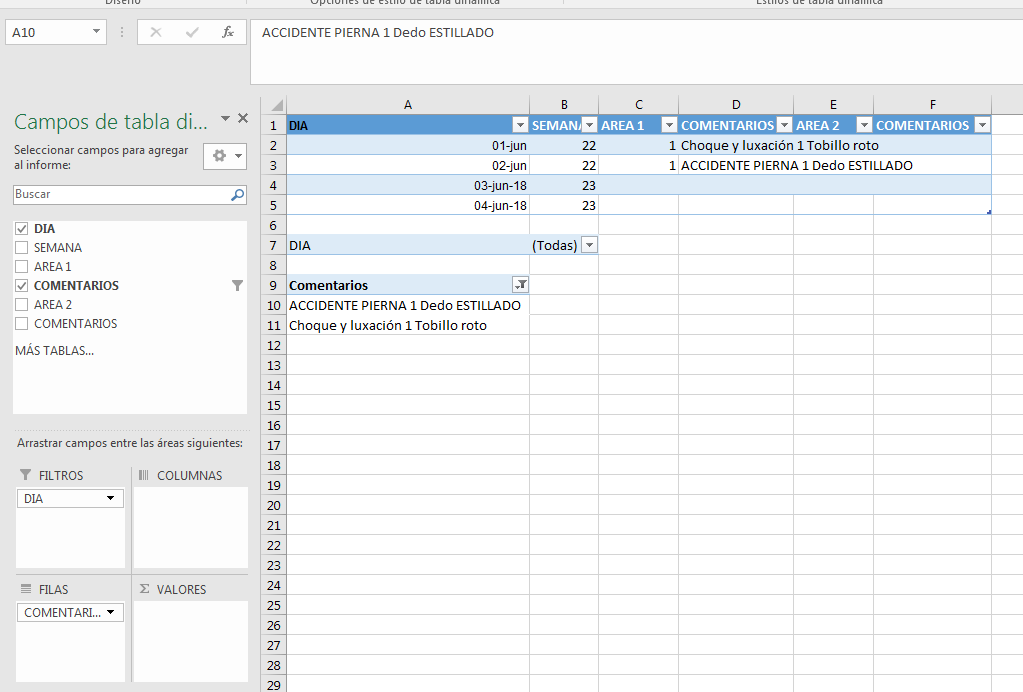
Task: Open the SEMANA column header filter dropdown
Action: pos(589,125)
